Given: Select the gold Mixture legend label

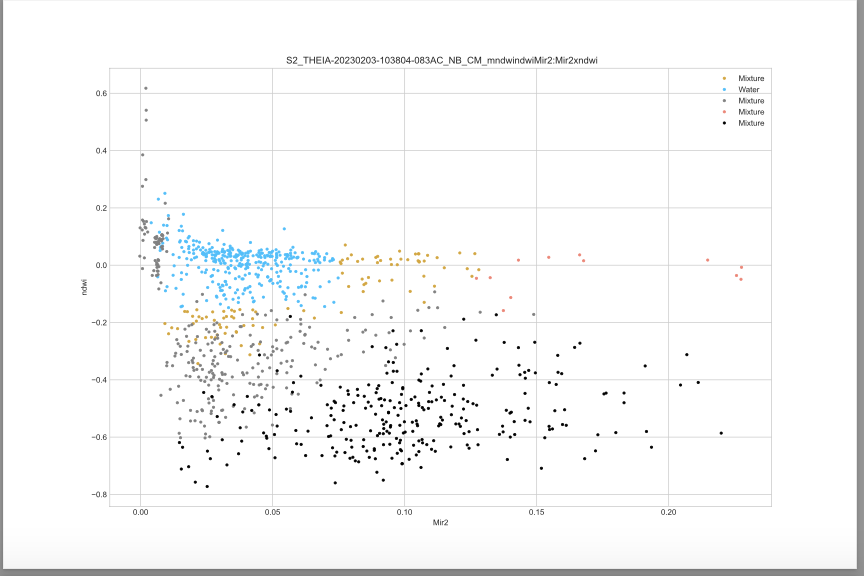Looking at the screenshot, I should (751, 78).
